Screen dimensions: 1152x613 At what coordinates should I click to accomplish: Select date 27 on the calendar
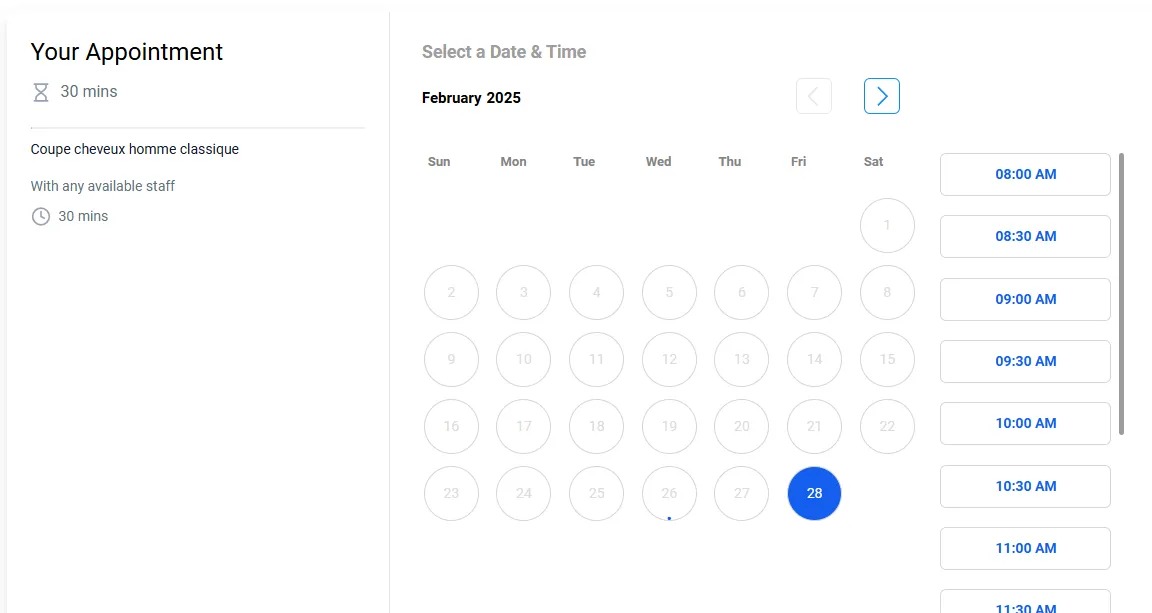(741, 493)
